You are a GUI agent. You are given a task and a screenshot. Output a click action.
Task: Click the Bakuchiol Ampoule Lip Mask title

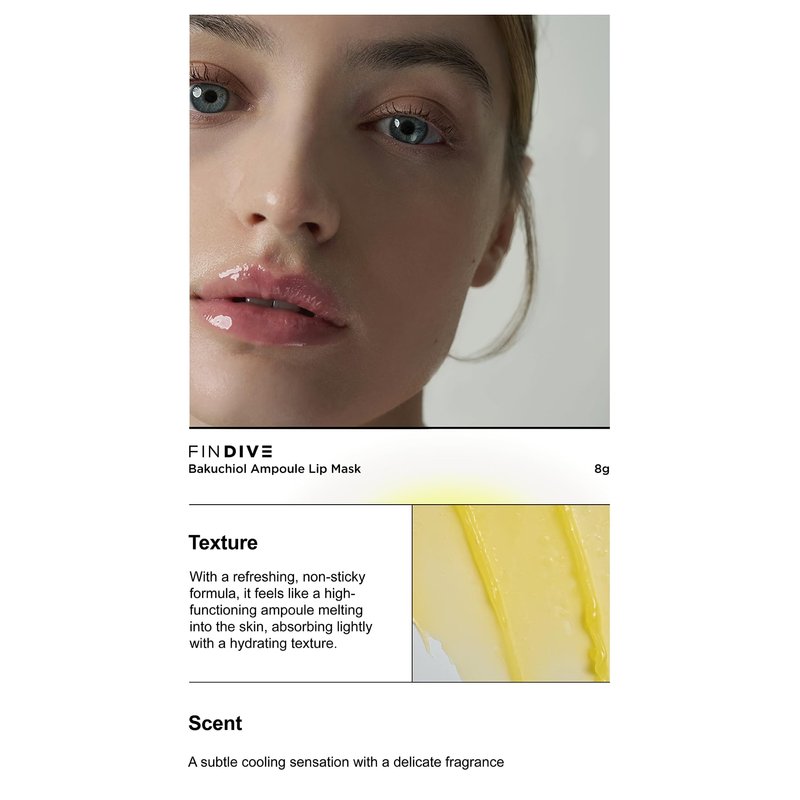(x=274, y=469)
